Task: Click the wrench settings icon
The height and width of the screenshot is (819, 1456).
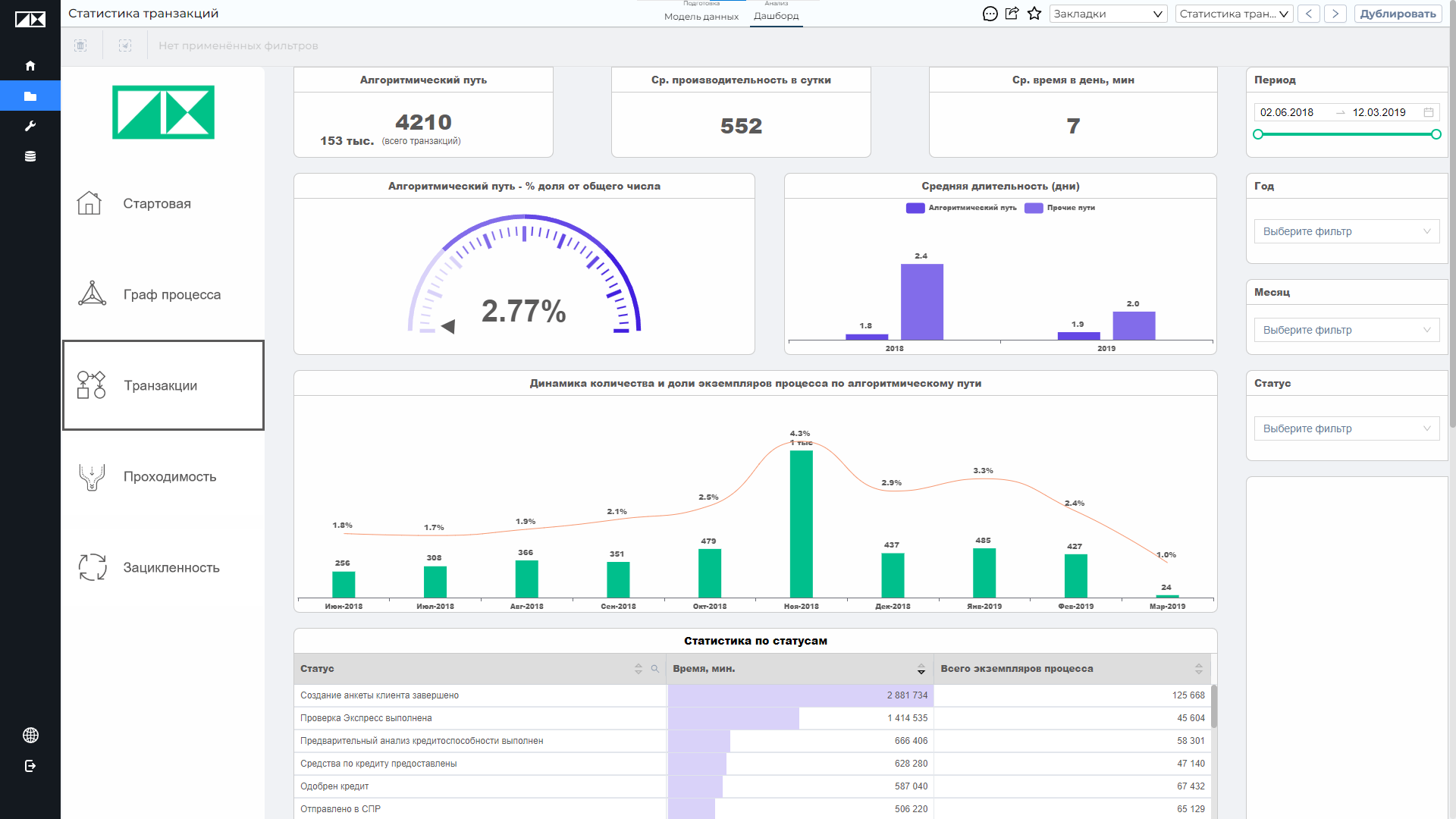Action: 30,126
